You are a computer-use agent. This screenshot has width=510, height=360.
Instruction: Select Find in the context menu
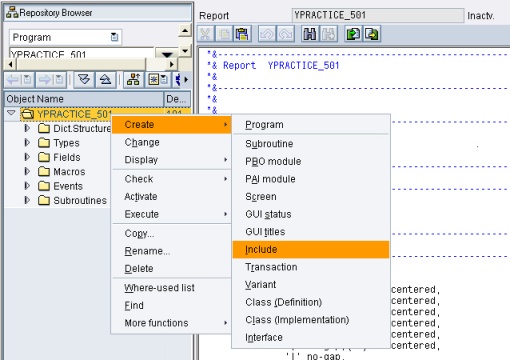pyautogui.click(x=171, y=305)
